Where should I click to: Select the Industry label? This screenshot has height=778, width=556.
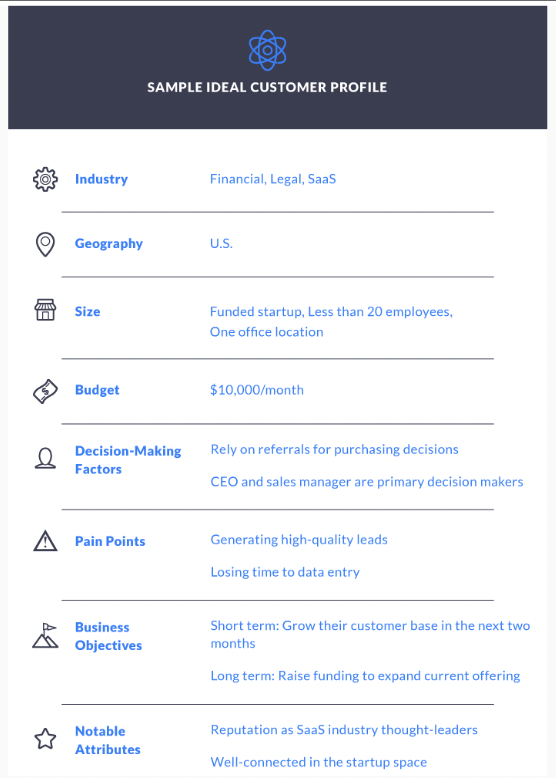(x=101, y=179)
